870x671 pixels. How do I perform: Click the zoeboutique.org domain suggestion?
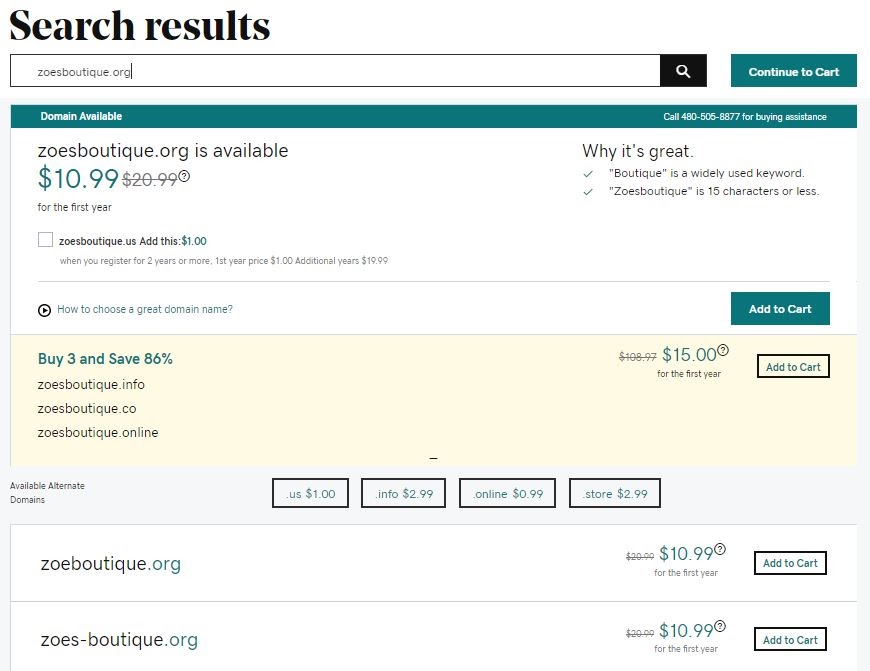point(111,563)
